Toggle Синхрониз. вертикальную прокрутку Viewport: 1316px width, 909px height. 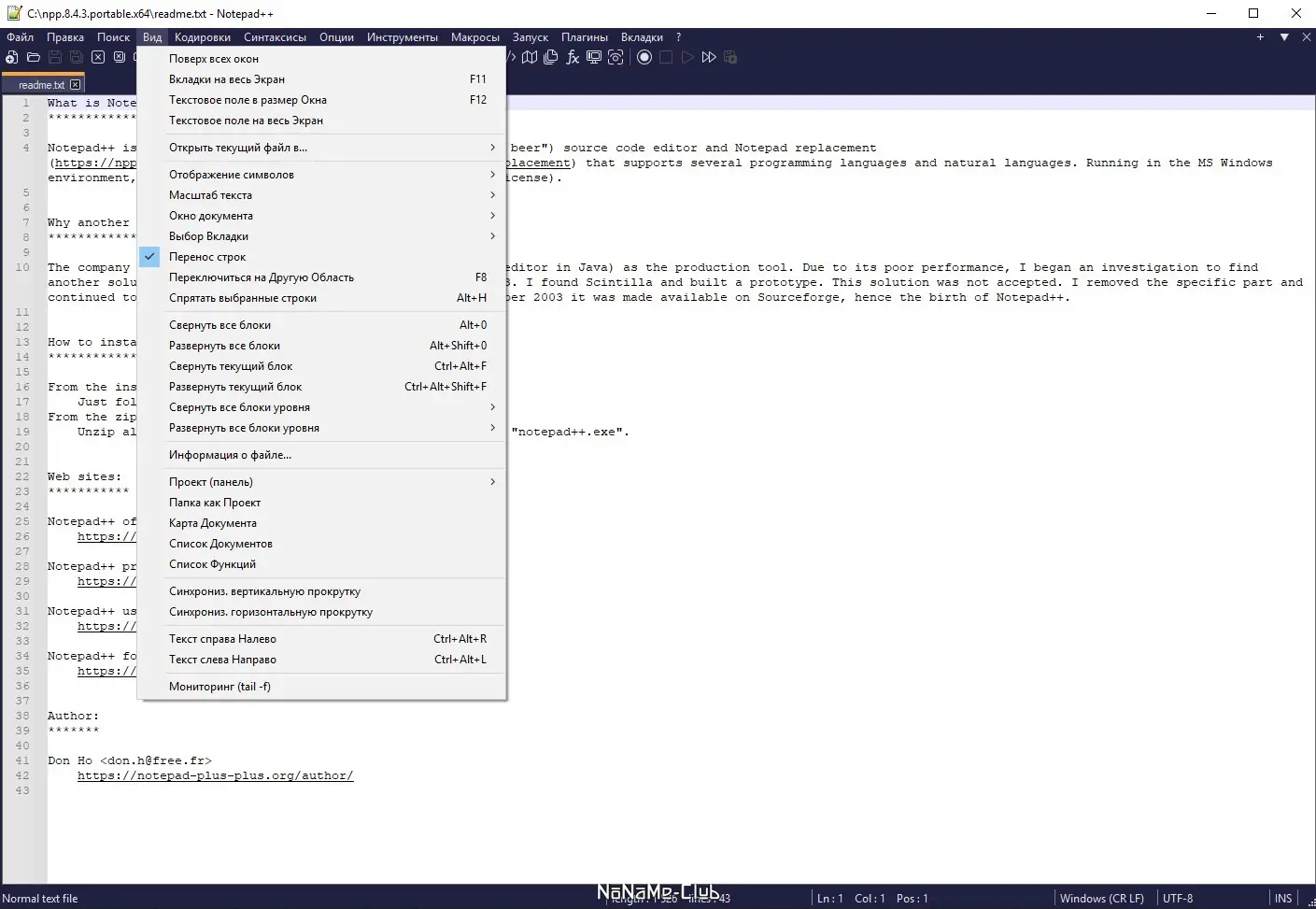tap(321, 591)
